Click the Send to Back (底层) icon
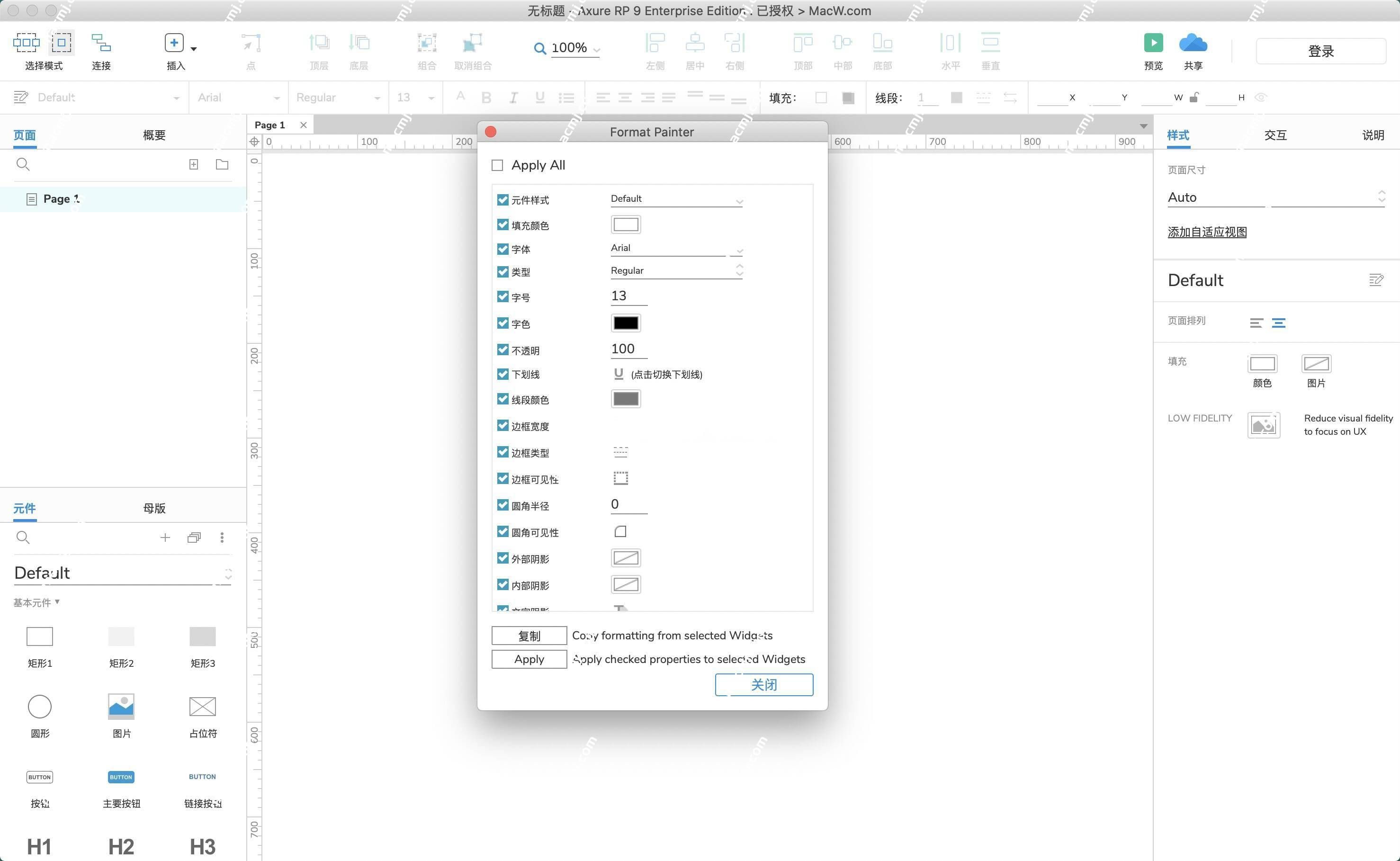Screen dimensions: 1400x861 coord(359,43)
